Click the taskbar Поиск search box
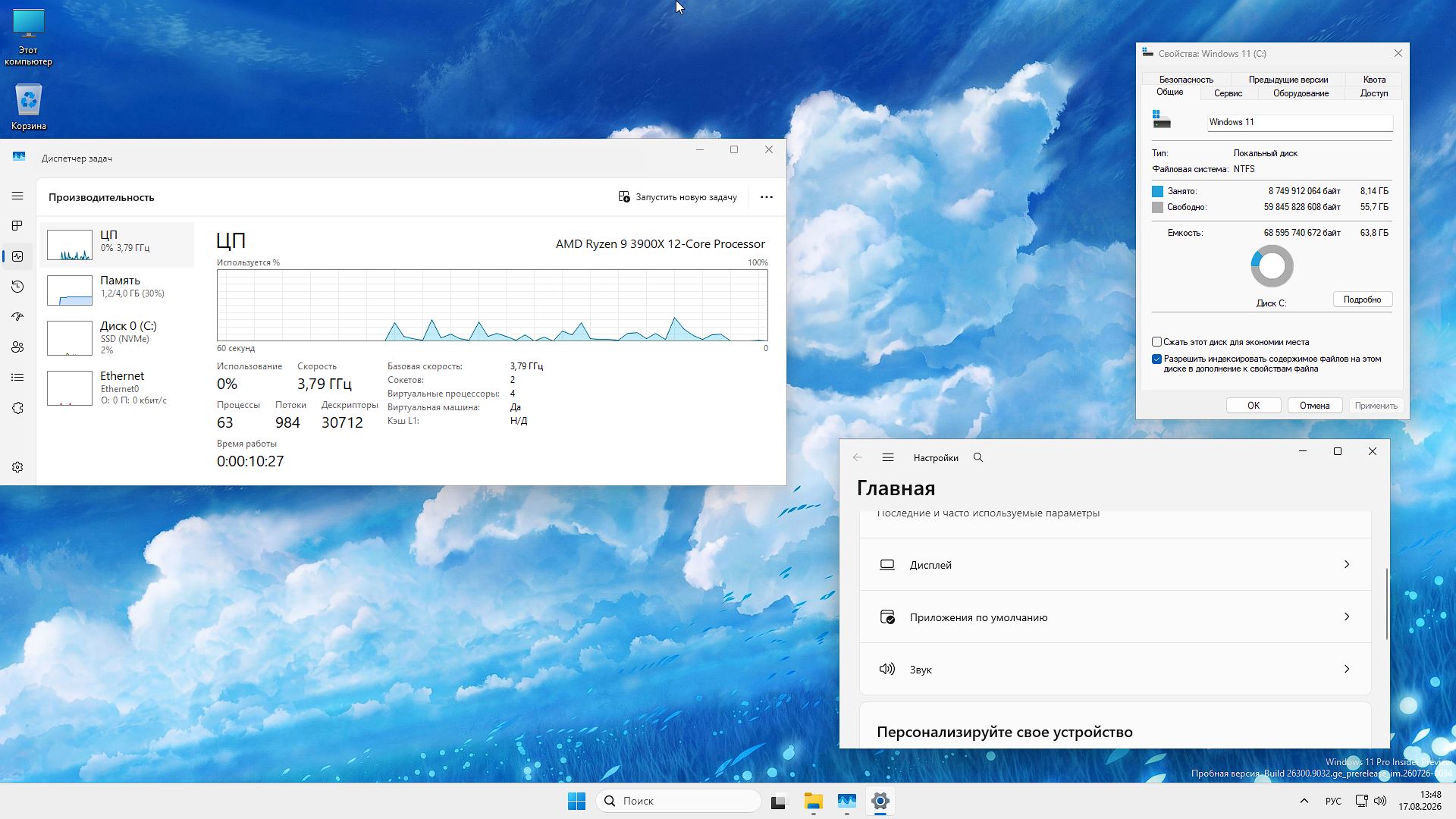The image size is (1456, 819). click(678, 801)
